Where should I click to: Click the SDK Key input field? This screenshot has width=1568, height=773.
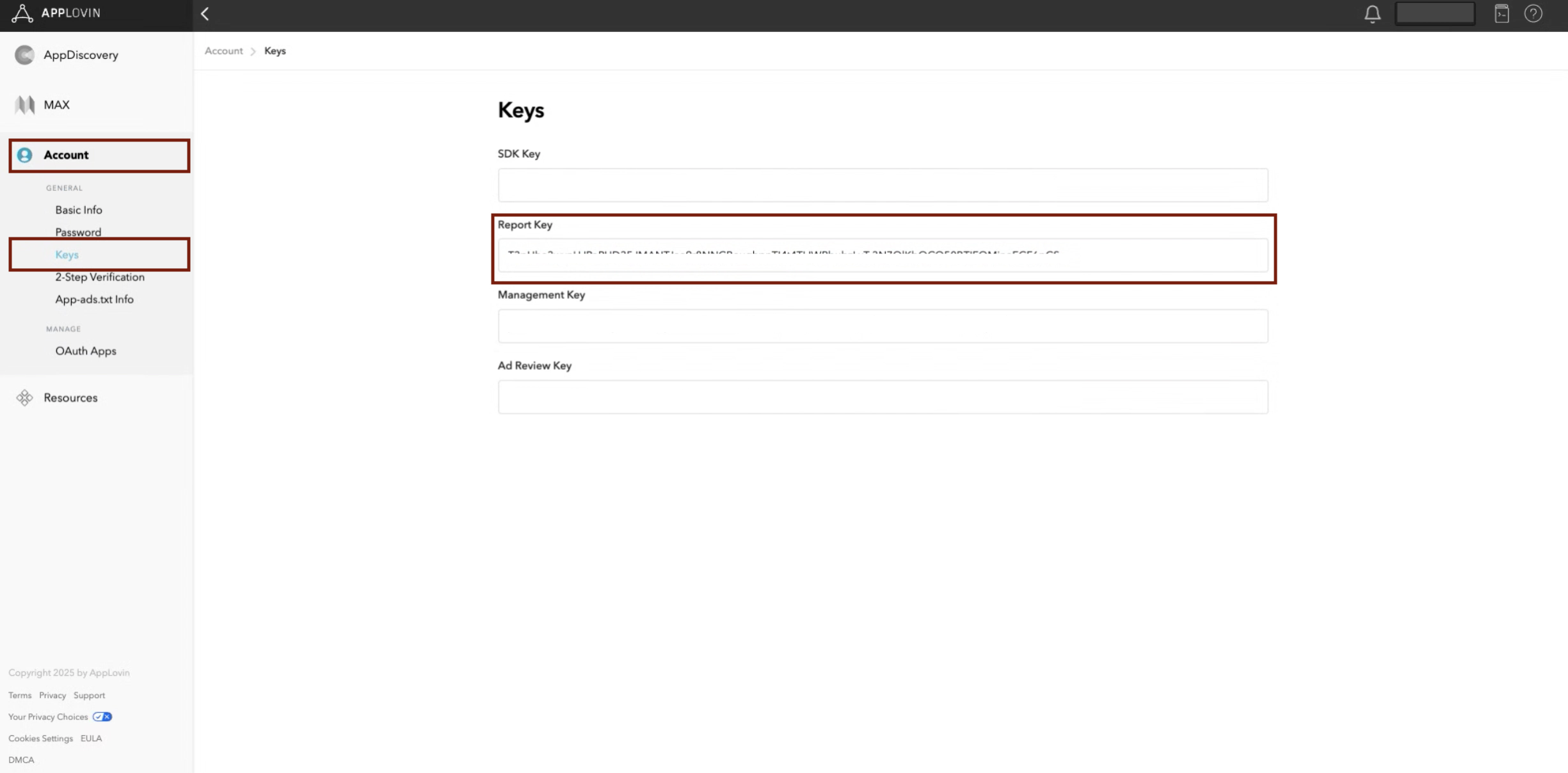tap(883, 185)
